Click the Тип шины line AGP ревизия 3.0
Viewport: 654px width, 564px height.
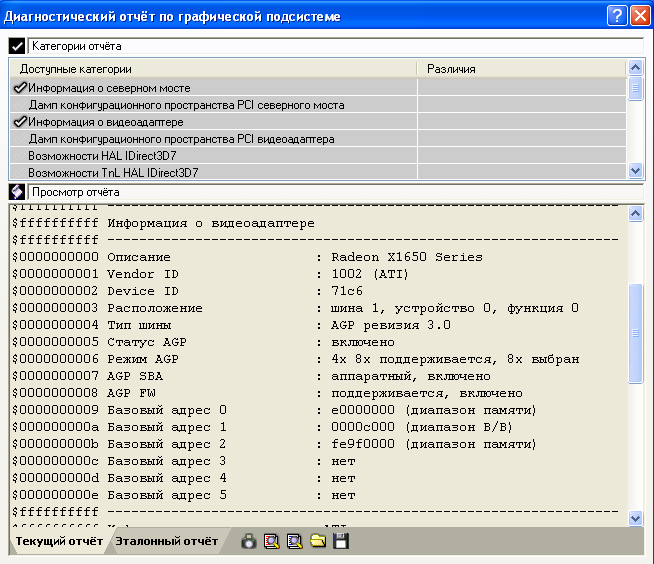pyautogui.click(x=231, y=325)
